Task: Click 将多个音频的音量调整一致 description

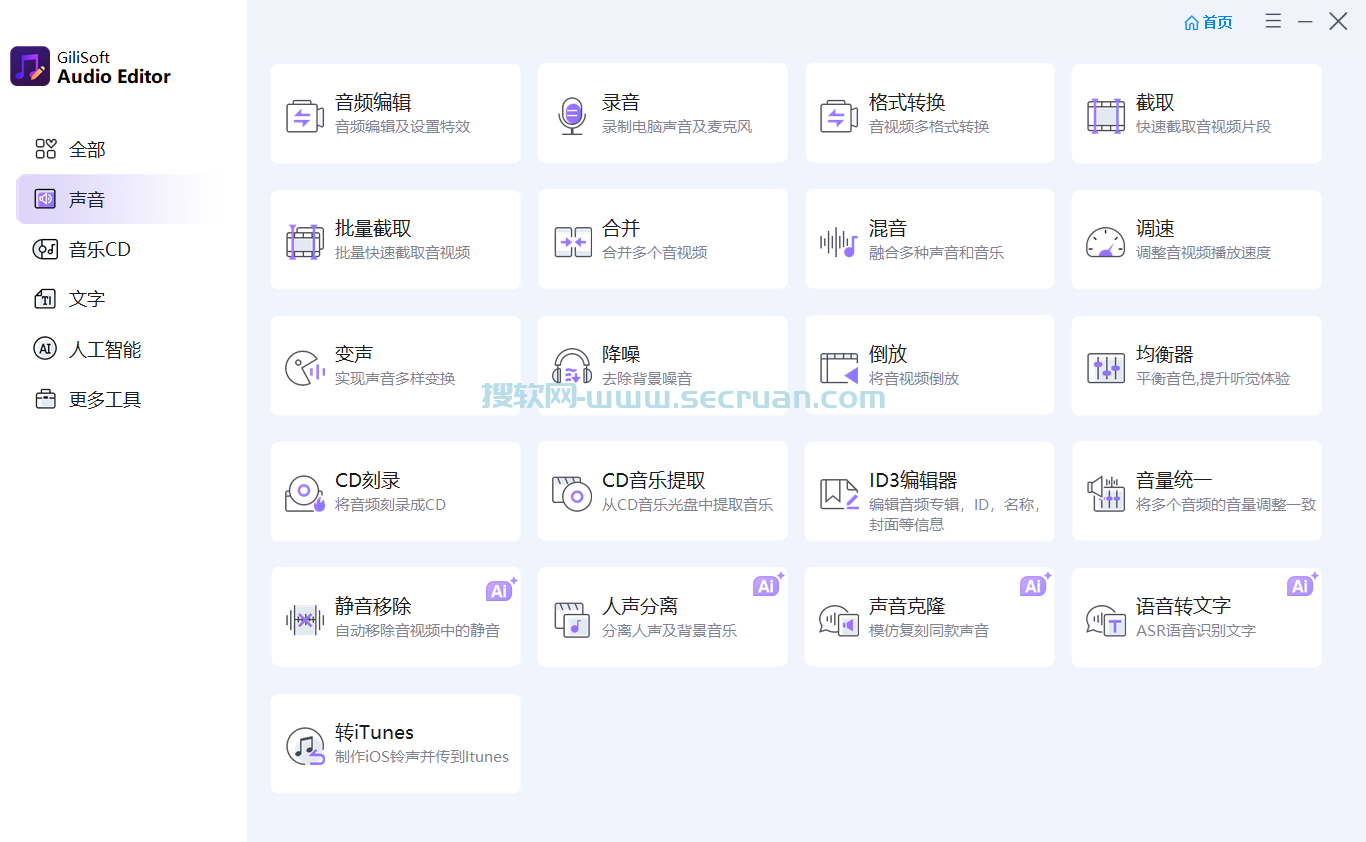Action: click(x=1226, y=505)
